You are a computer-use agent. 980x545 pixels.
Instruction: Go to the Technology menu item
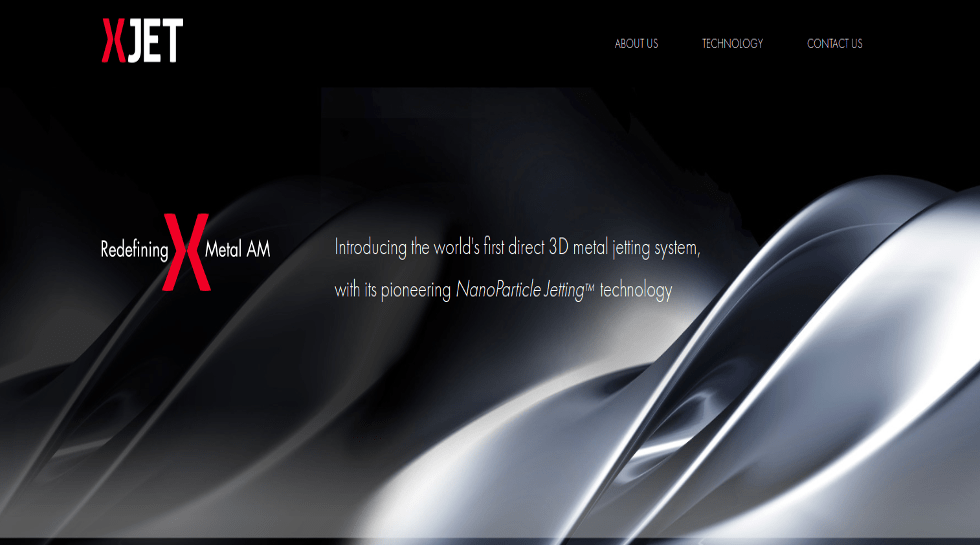732,44
